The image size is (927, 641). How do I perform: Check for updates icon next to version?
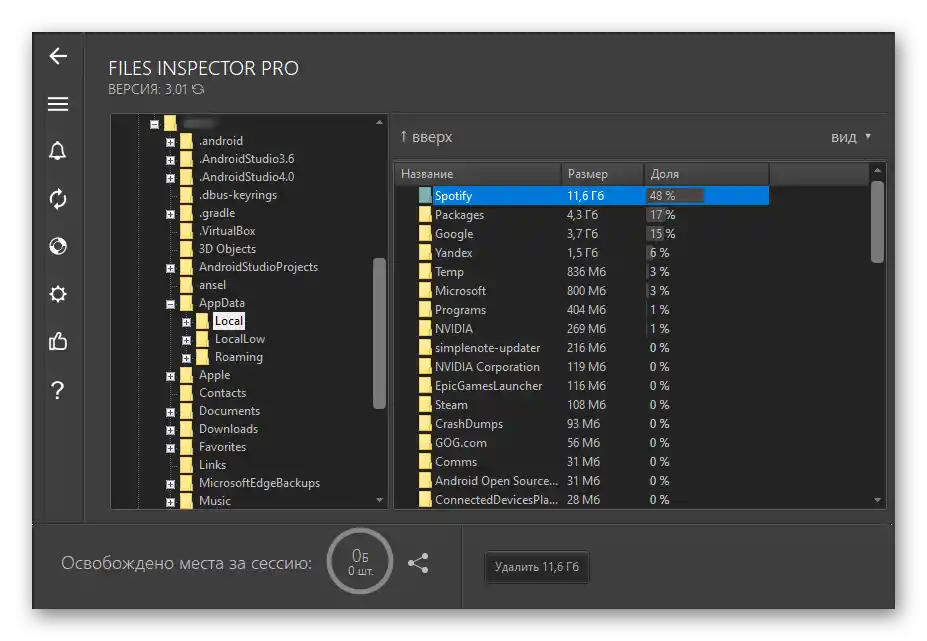pyautogui.click(x=198, y=89)
